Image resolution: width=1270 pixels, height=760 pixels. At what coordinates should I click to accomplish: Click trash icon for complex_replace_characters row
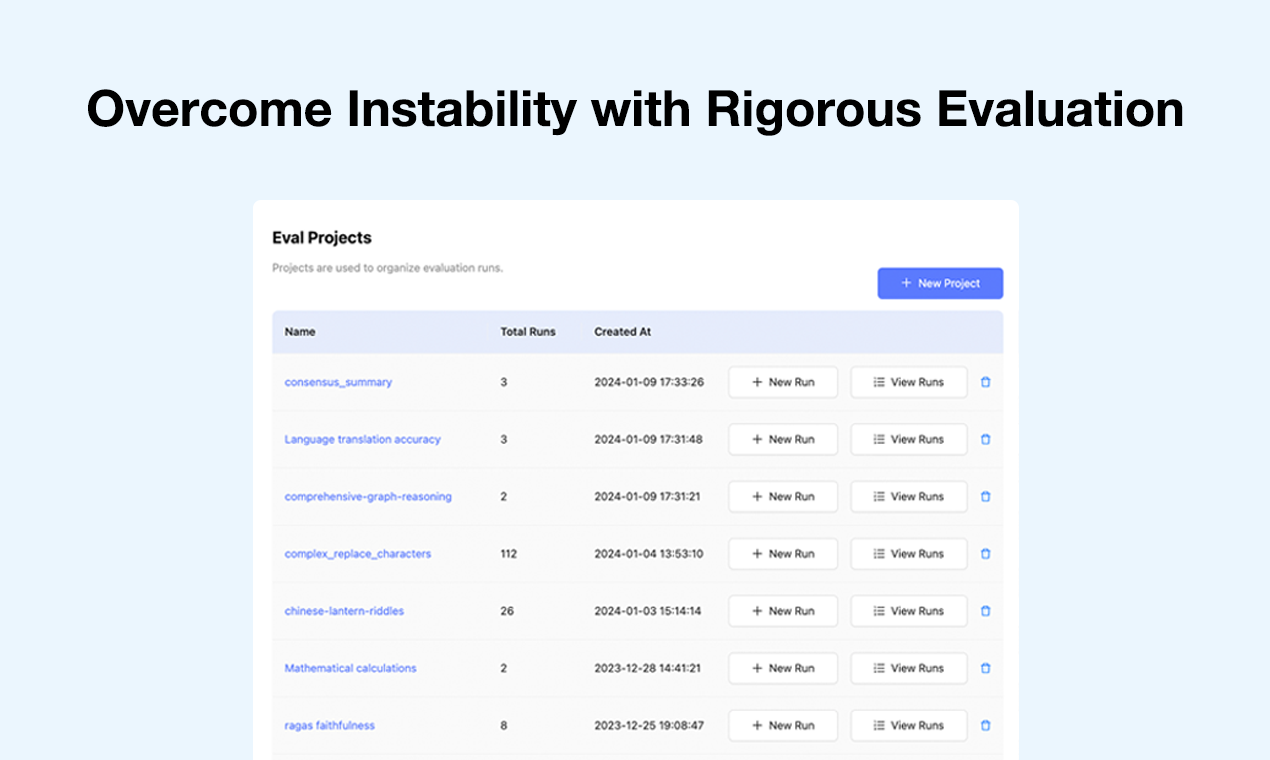[985, 553]
